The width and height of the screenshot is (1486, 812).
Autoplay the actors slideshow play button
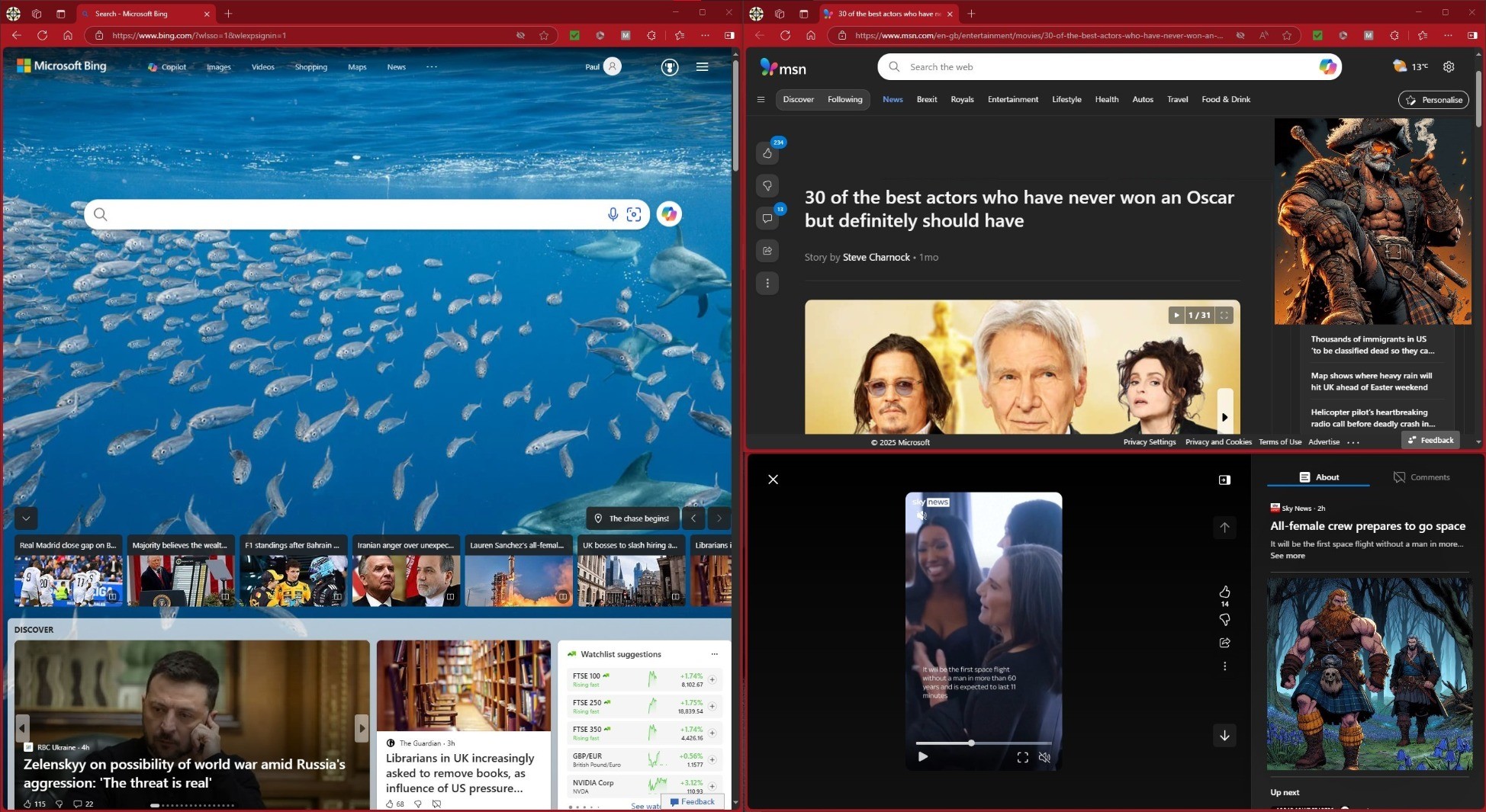(1176, 315)
